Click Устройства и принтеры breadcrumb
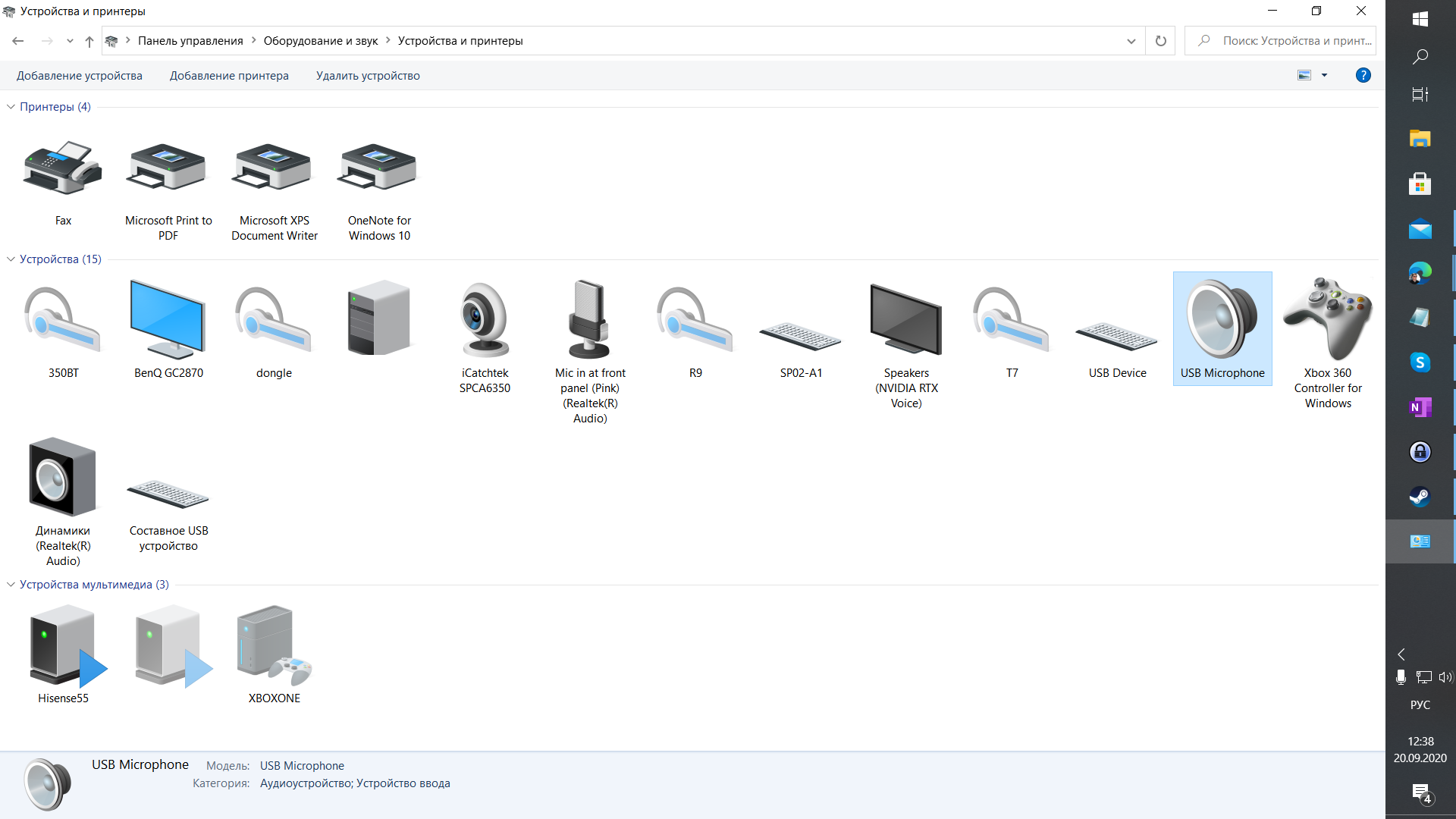The image size is (1456, 819). [x=460, y=41]
